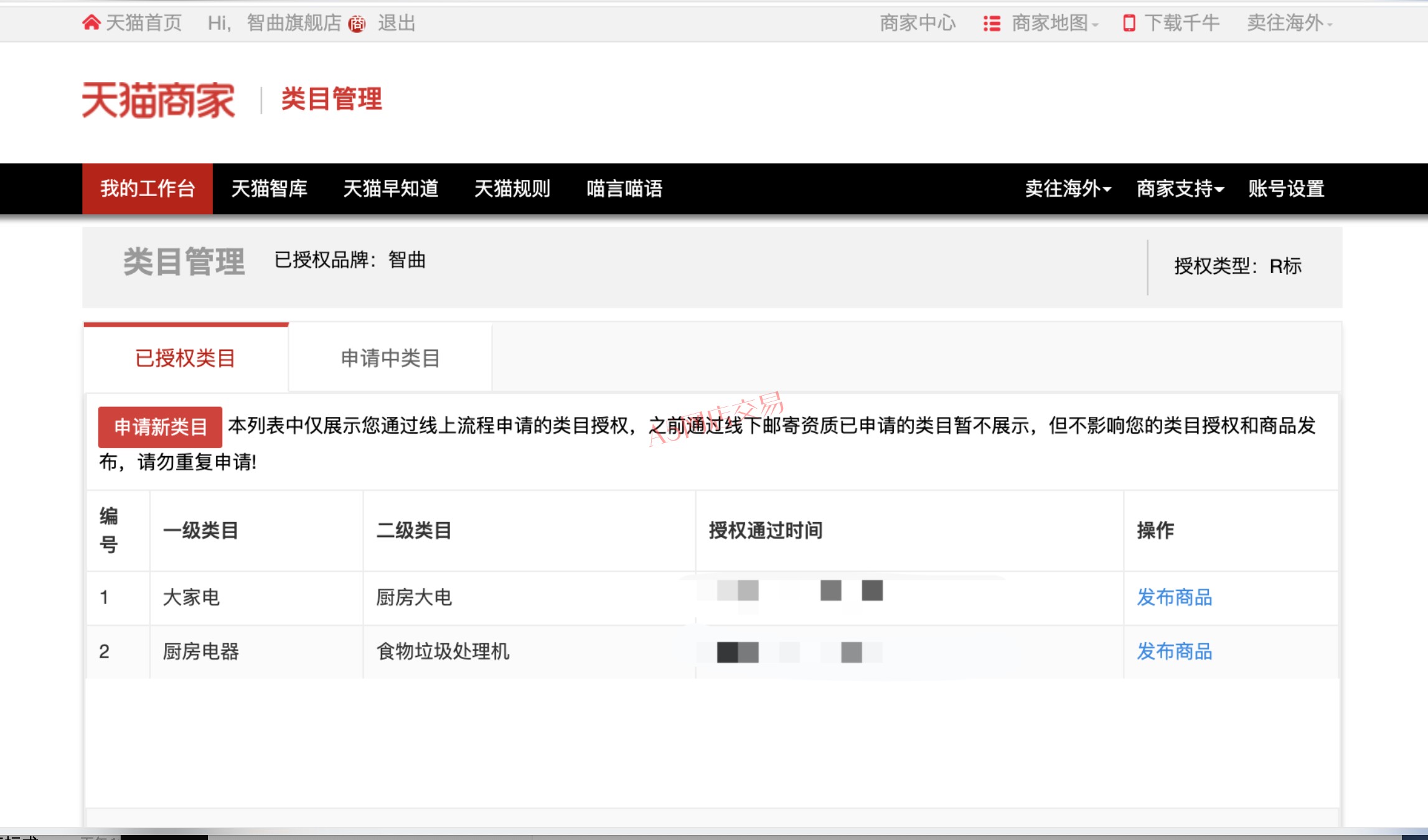Open 天猫智库 menu item
This screenshot has height=840, width=1428.
[270, 189]
